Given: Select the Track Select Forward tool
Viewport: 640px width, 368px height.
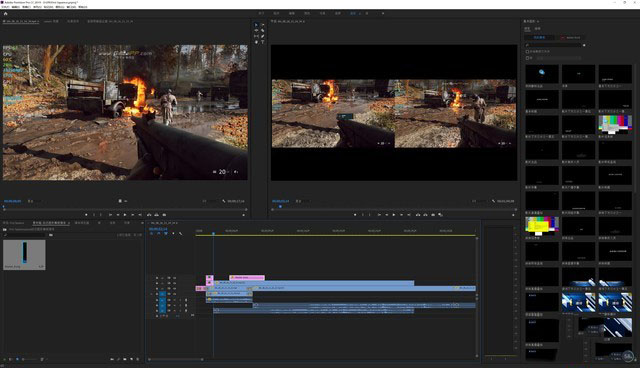Looking at the screenshot, I should tap(262, 25).
